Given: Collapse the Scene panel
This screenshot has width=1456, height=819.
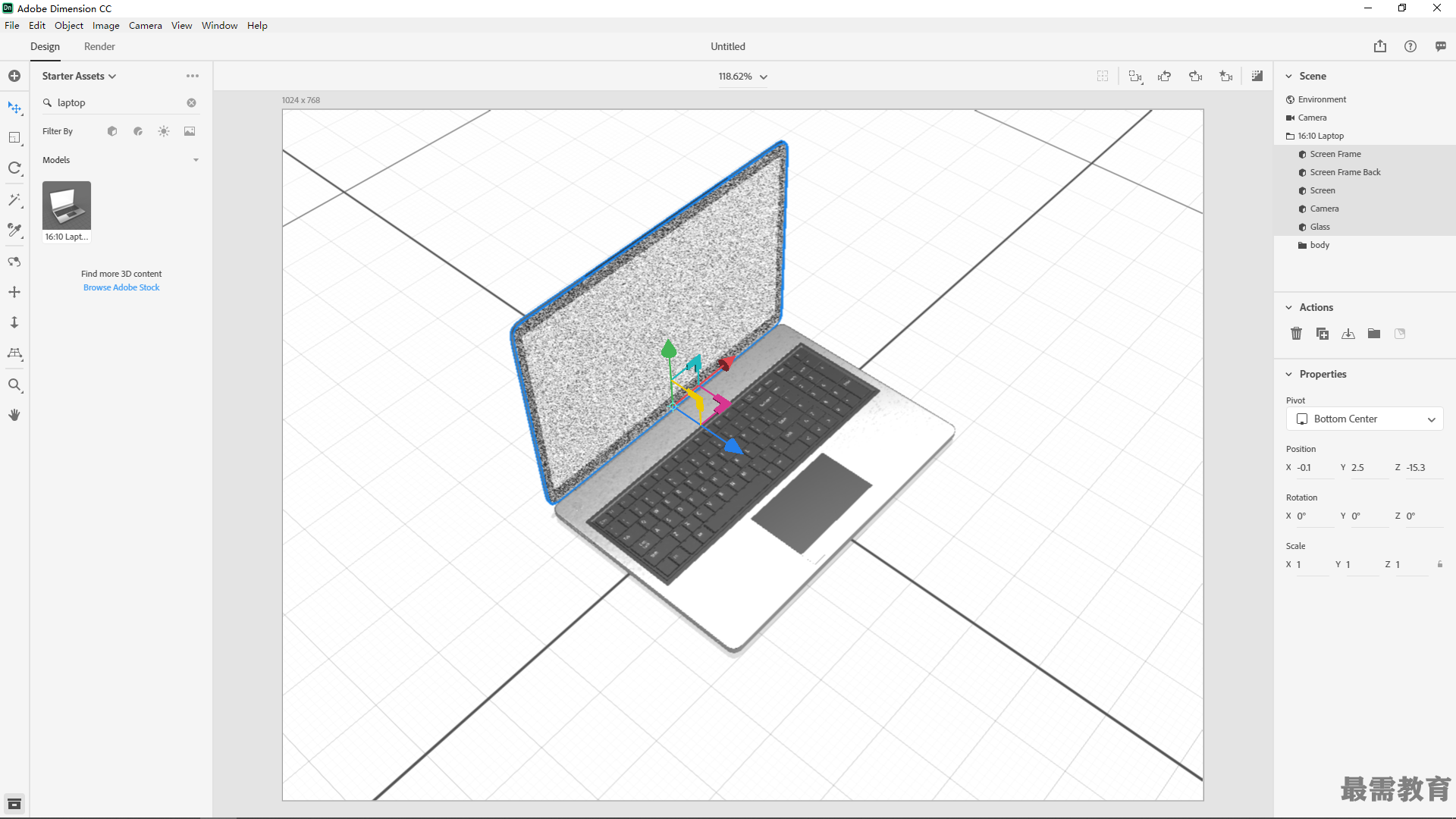Looking at the screenshot, I should pyautogui.click(x=1288, y=76).
